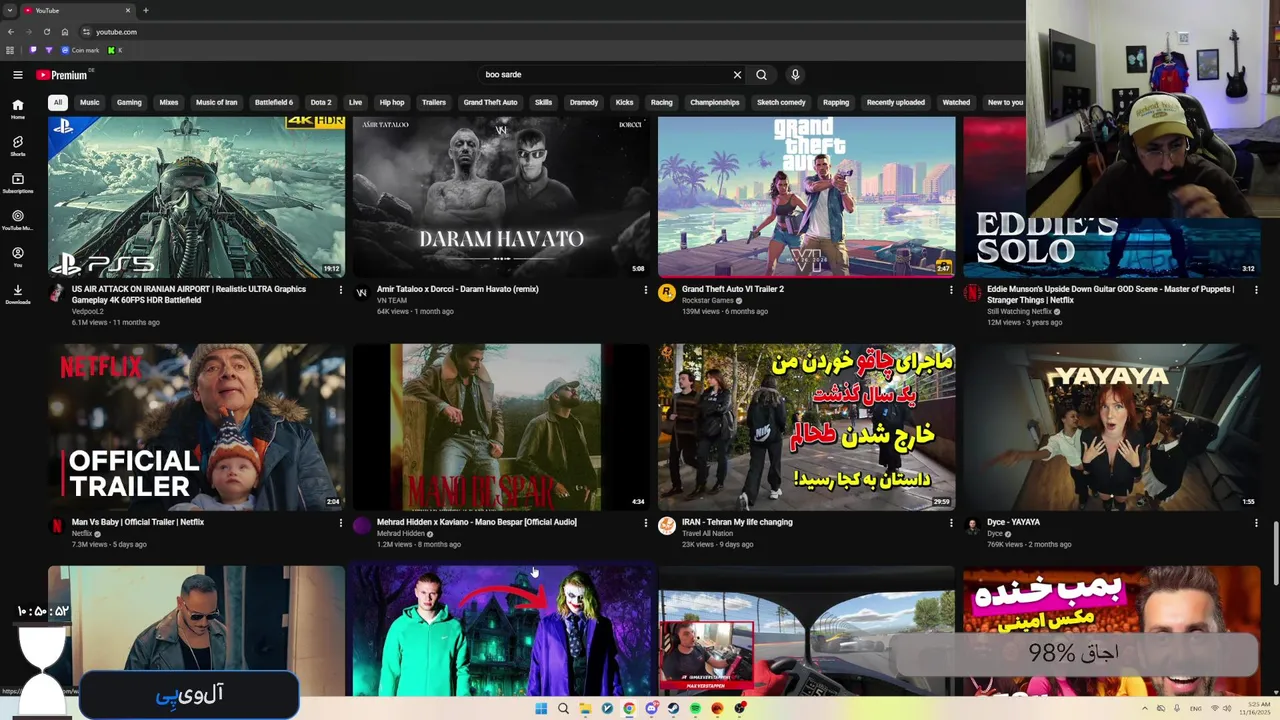Select the Music filter chip
1280x720 pixels.
(x=90, y=102)
